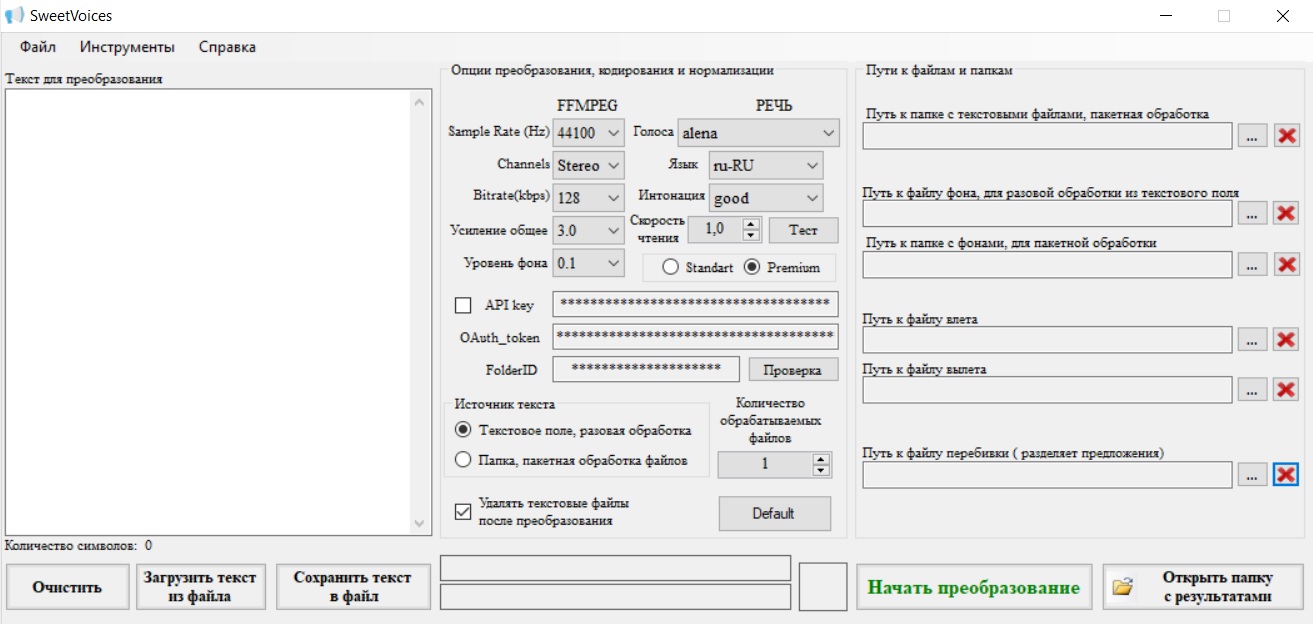The image size is (1313, 624).
Task: Open the Инструменты menu
Action: [x=127, y=47]
